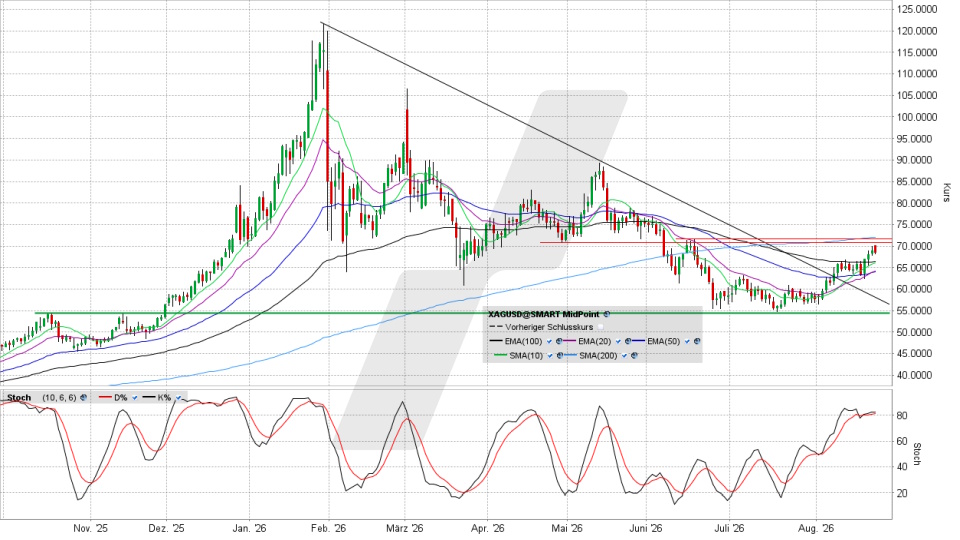Open the SMA(200) settings icon
This screenshot has width=960, height=540.
coord(634,356)
